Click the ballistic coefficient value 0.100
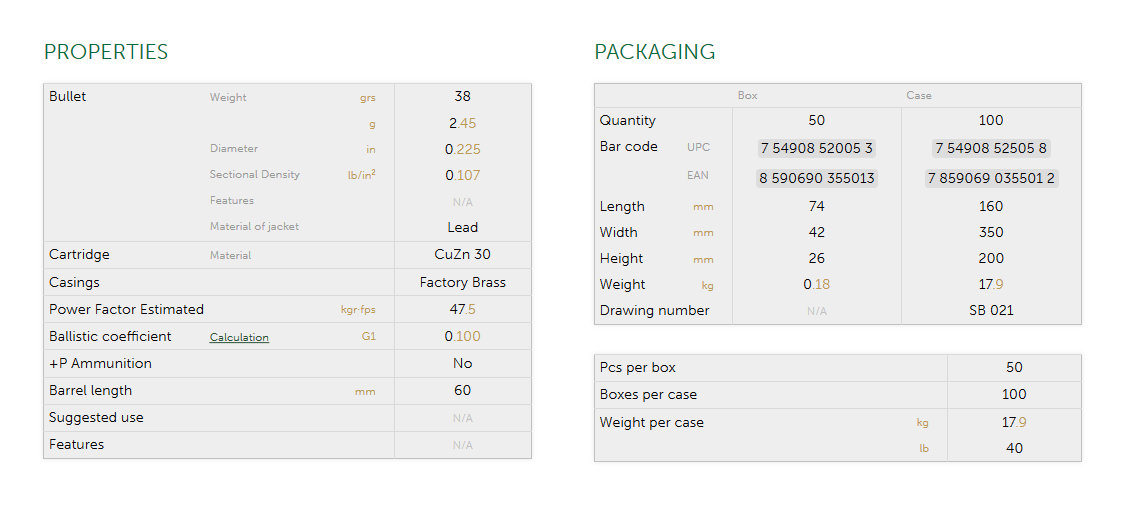The height and width of the screenshot is (508, 1137). click(462, 337)
